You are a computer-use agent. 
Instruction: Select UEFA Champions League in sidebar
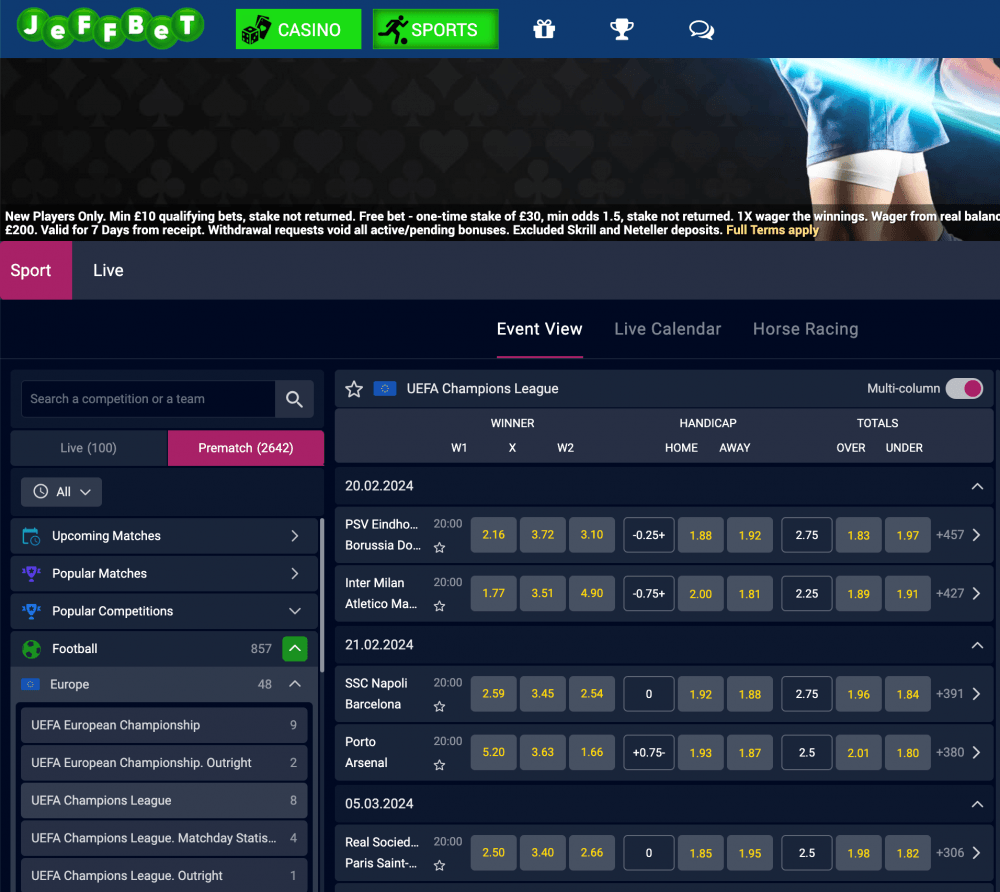164,800
